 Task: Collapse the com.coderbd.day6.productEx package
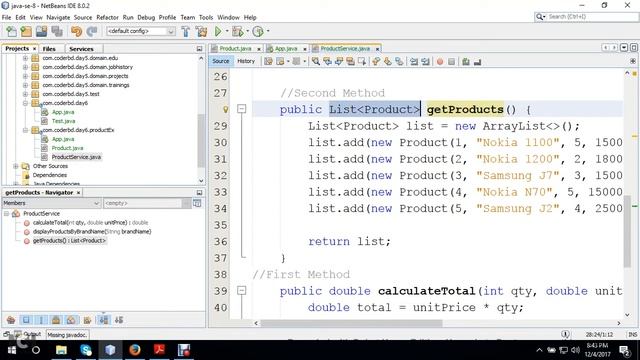[25, 130]
